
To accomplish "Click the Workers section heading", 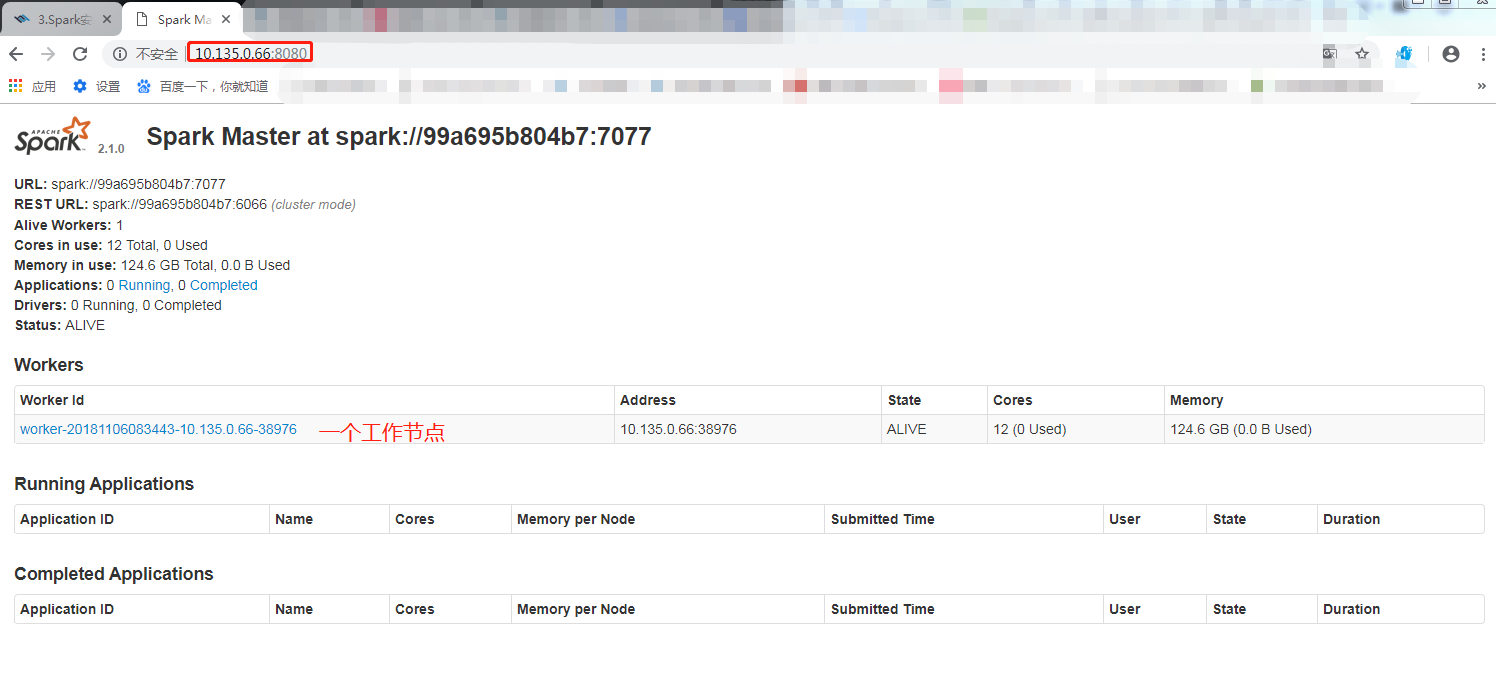I will coord(49,365).
